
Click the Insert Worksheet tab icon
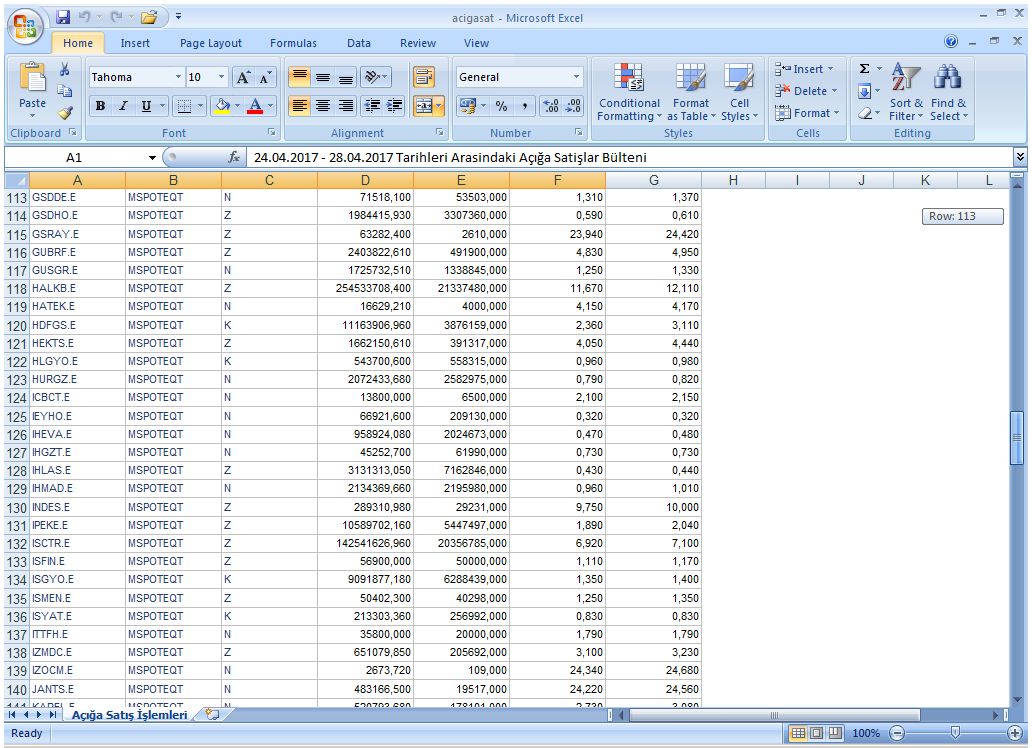212,714
